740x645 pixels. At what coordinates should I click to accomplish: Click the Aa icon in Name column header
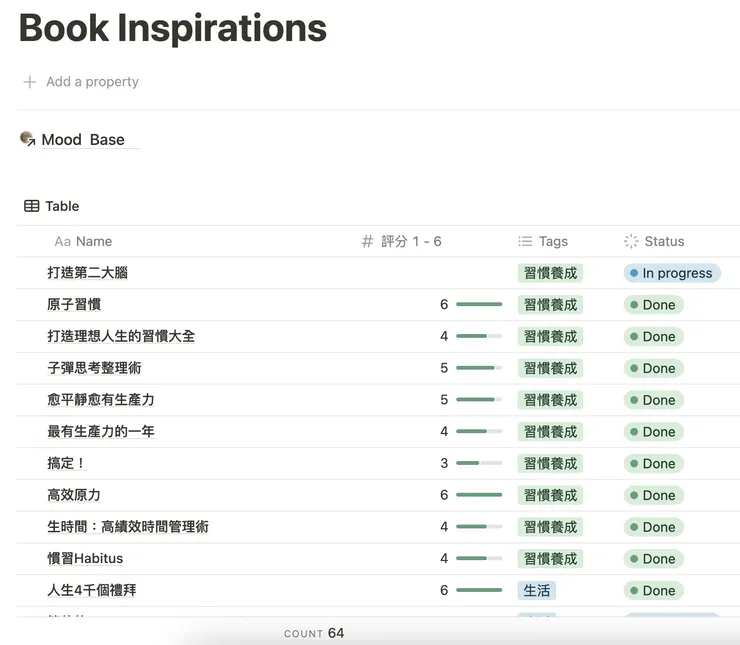pyautogui.click(x=62, y=241)
